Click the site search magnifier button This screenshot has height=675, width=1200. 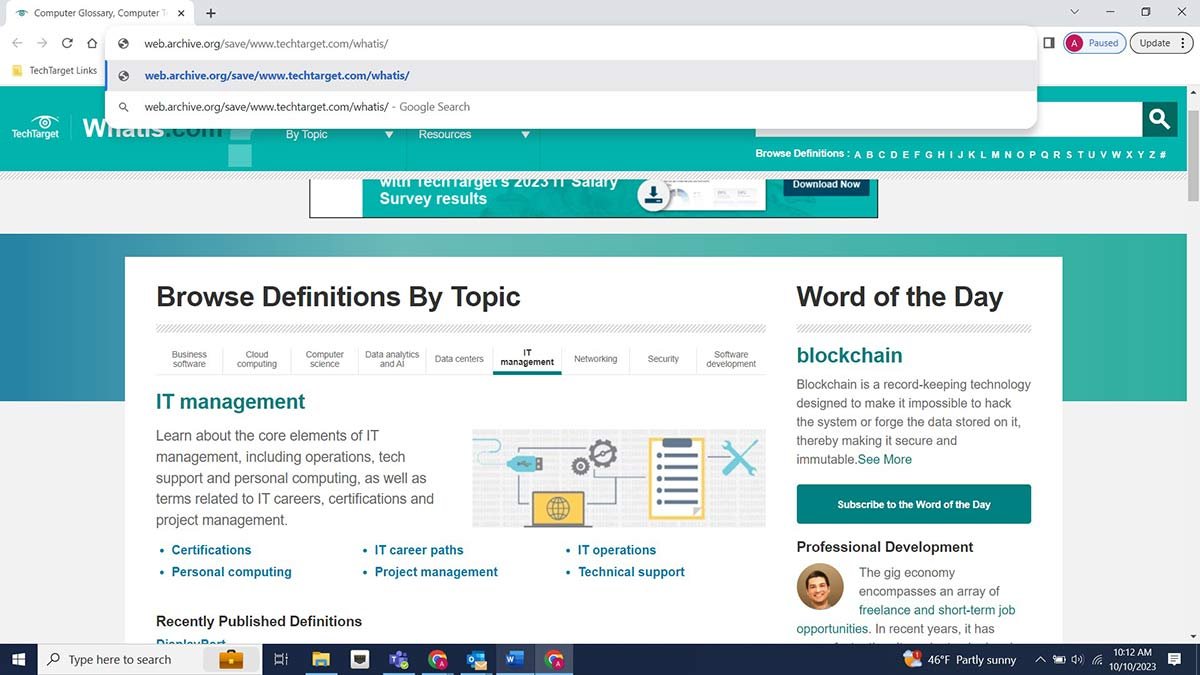click(1159, 119)
